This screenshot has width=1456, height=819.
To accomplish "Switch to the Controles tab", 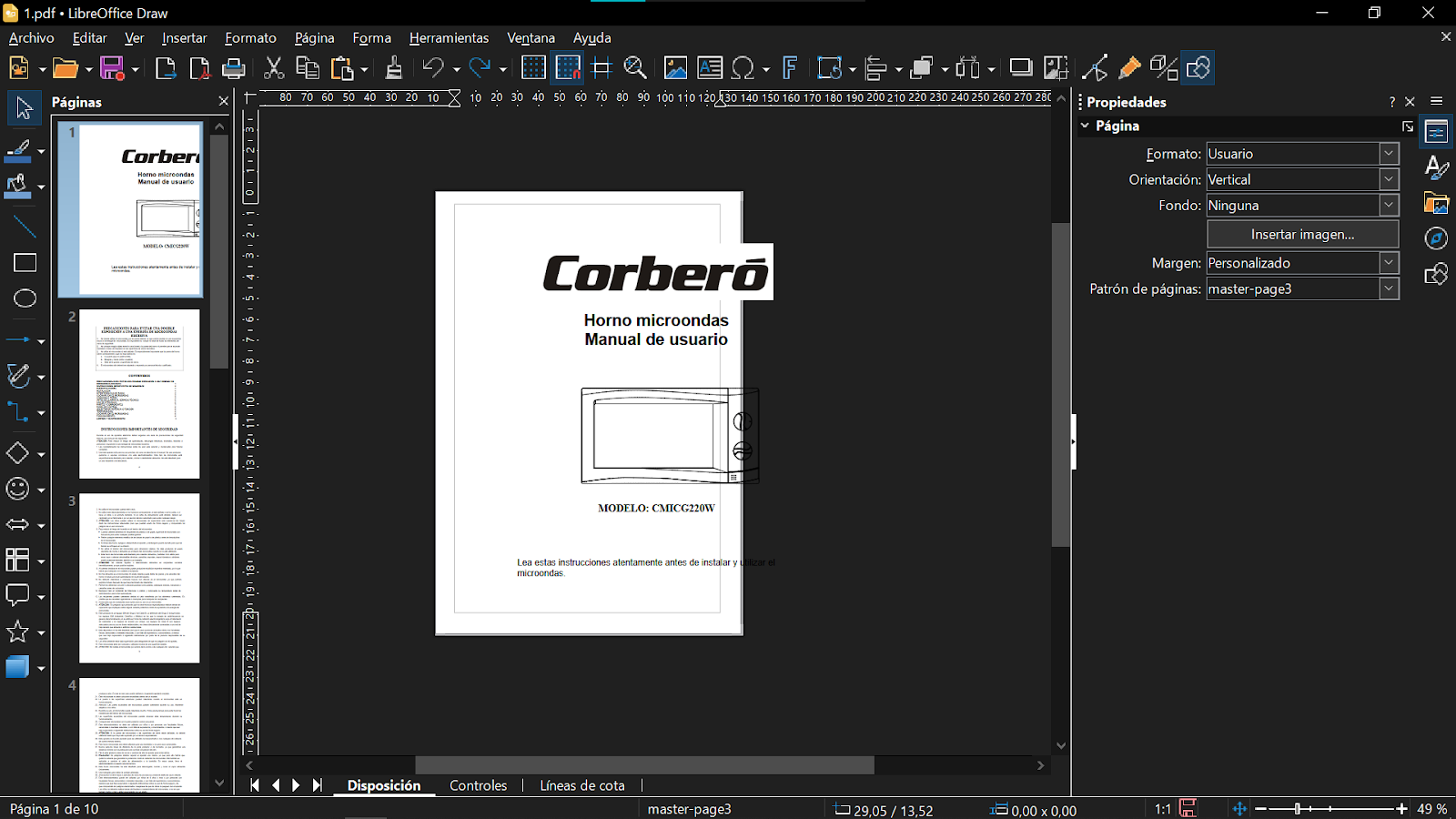I will 478,785.
